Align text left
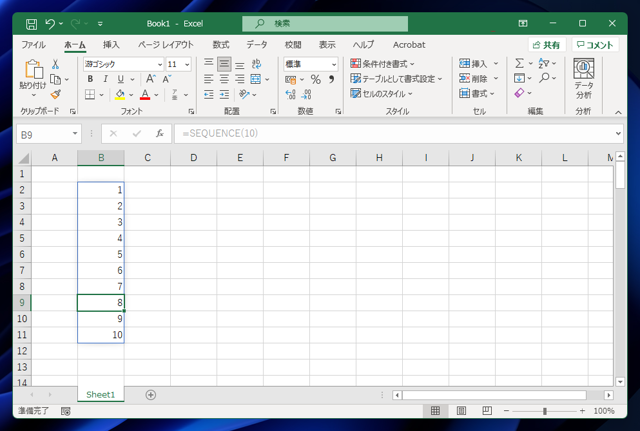 click(x=209, y=79)
